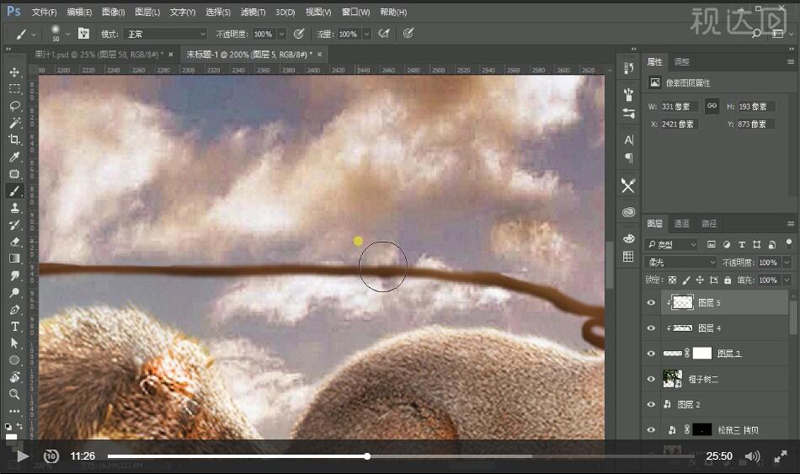This screenshot has height=474, width=800.
Task: Hide layer 图层 2
Action: [x=651, y=404]
